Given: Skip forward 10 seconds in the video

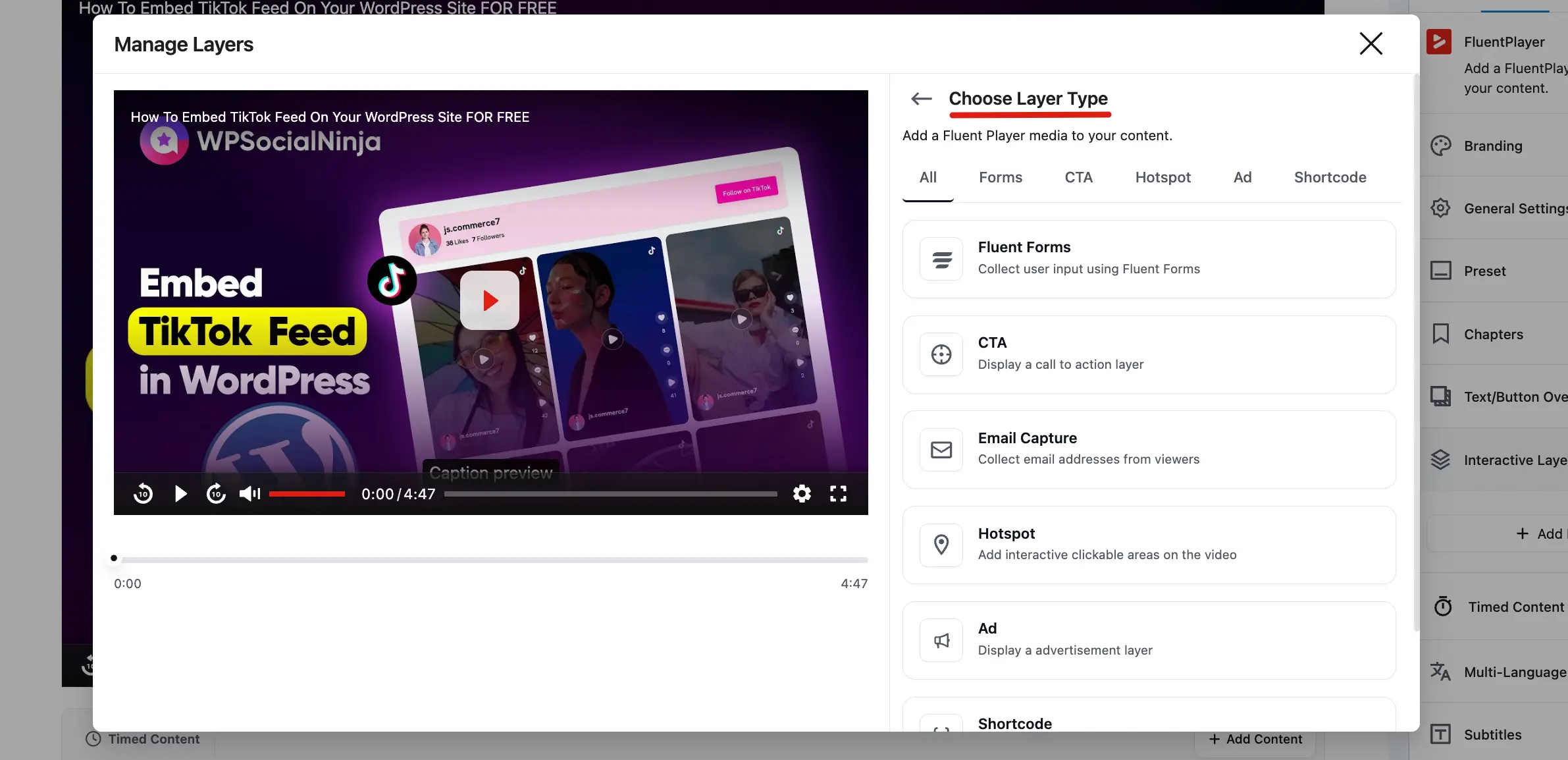Looking at the screenshot, I should point(216,493).
